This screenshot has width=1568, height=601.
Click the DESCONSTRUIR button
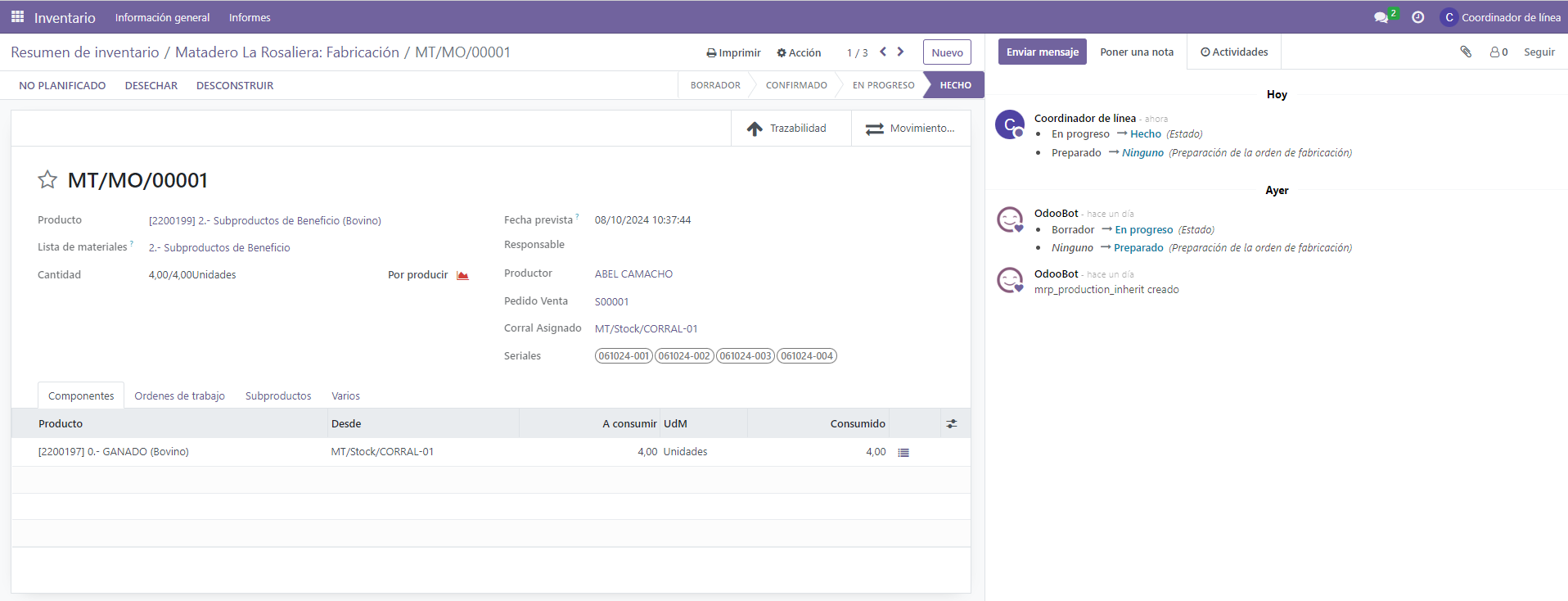[x=235, y=85]
